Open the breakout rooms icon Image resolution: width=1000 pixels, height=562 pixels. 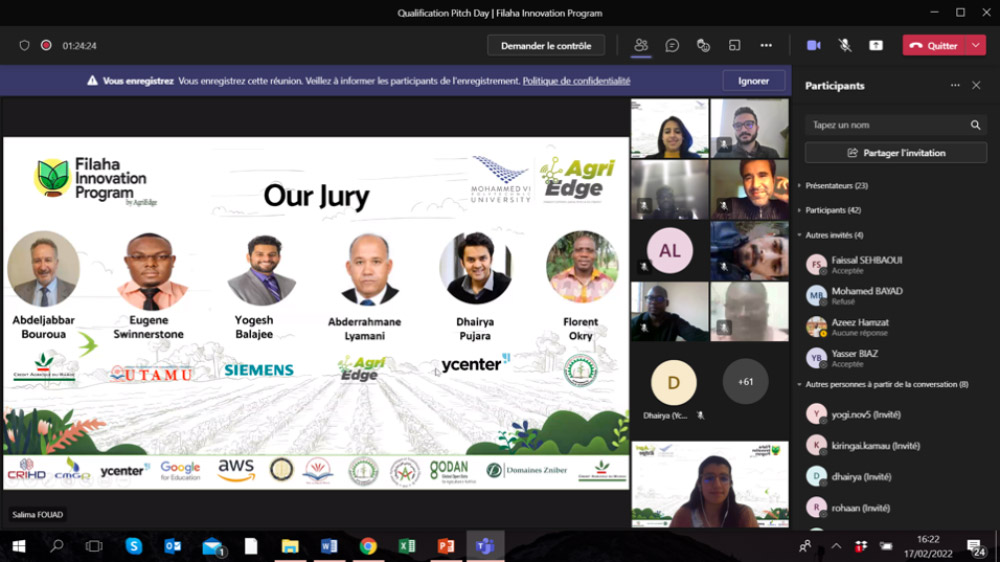(734, 45)
